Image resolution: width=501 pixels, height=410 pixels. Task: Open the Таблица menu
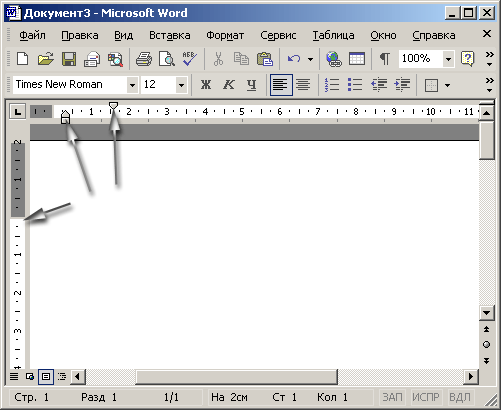(x=334, y=35)
